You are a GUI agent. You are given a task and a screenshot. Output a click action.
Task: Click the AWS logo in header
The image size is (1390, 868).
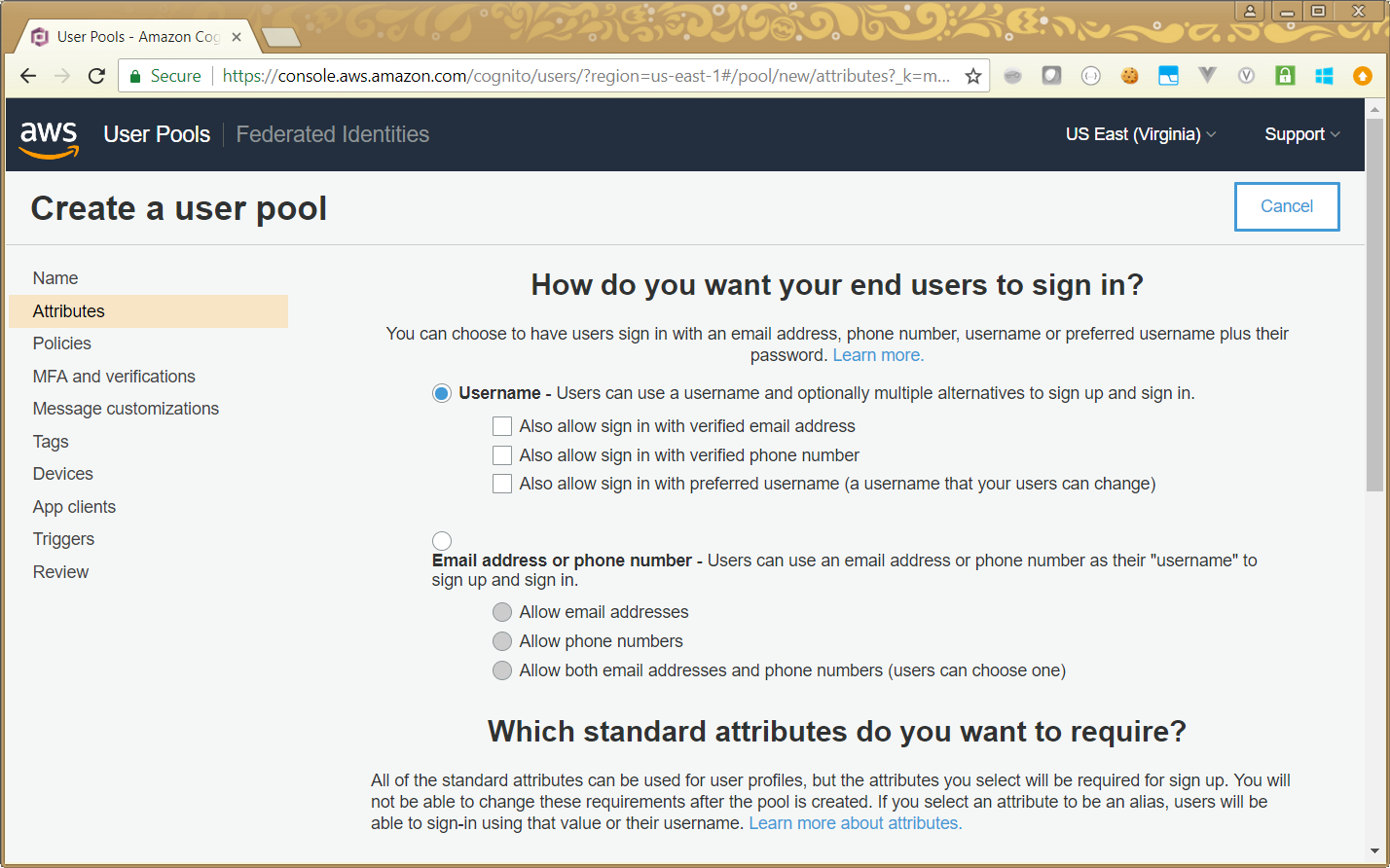click(49, 136)
